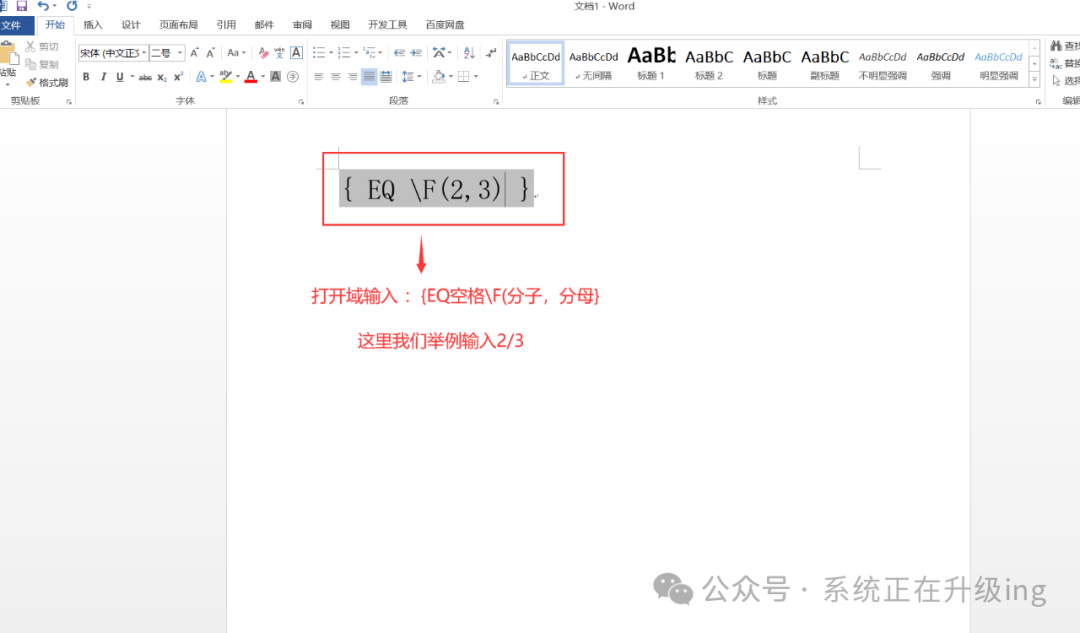
Task: Open the highlight color dropdown arrow
Action: pos(238,76)
